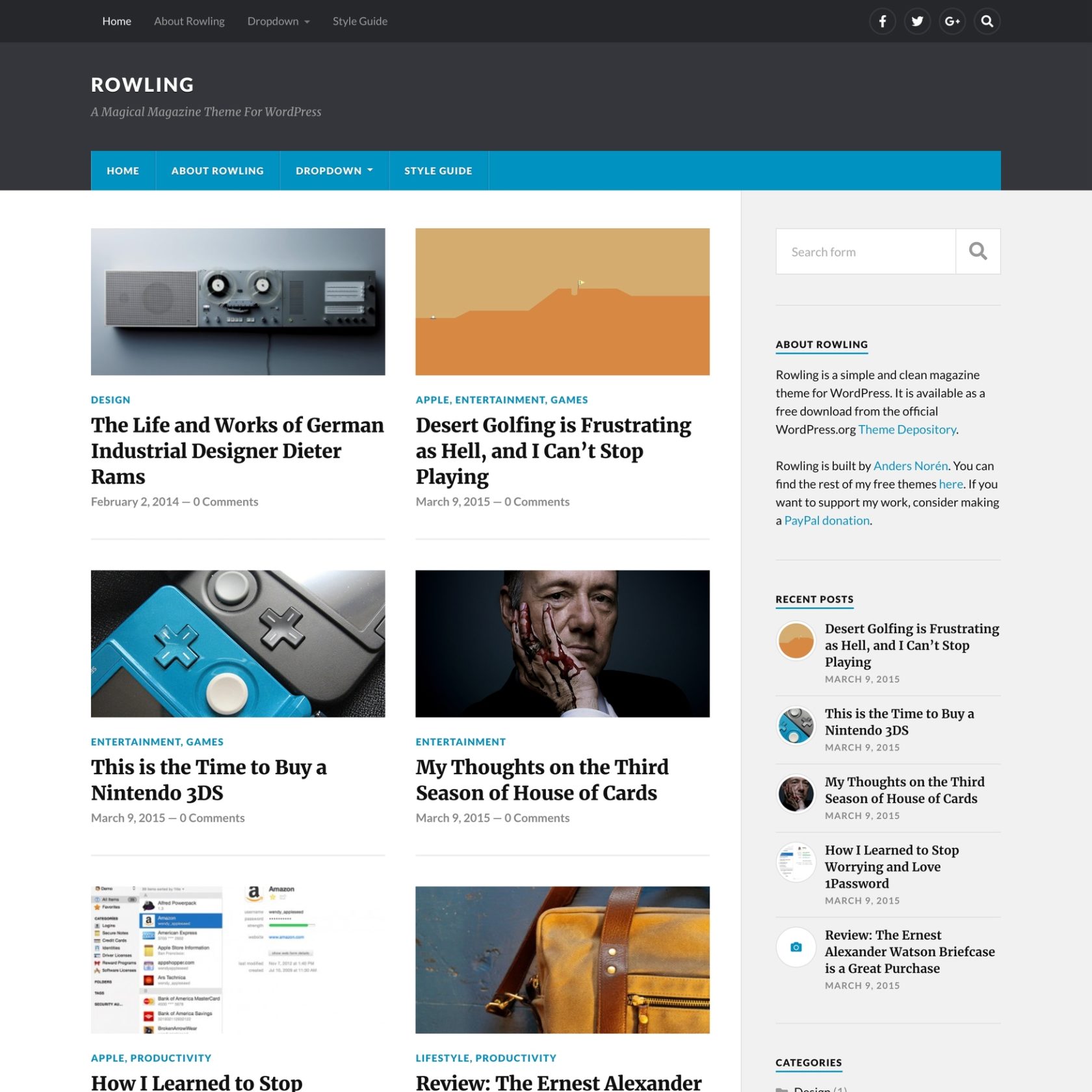
Task: Click the camera placeholder icon on Ernest Alexander post
Action: [x=795, y=947]
